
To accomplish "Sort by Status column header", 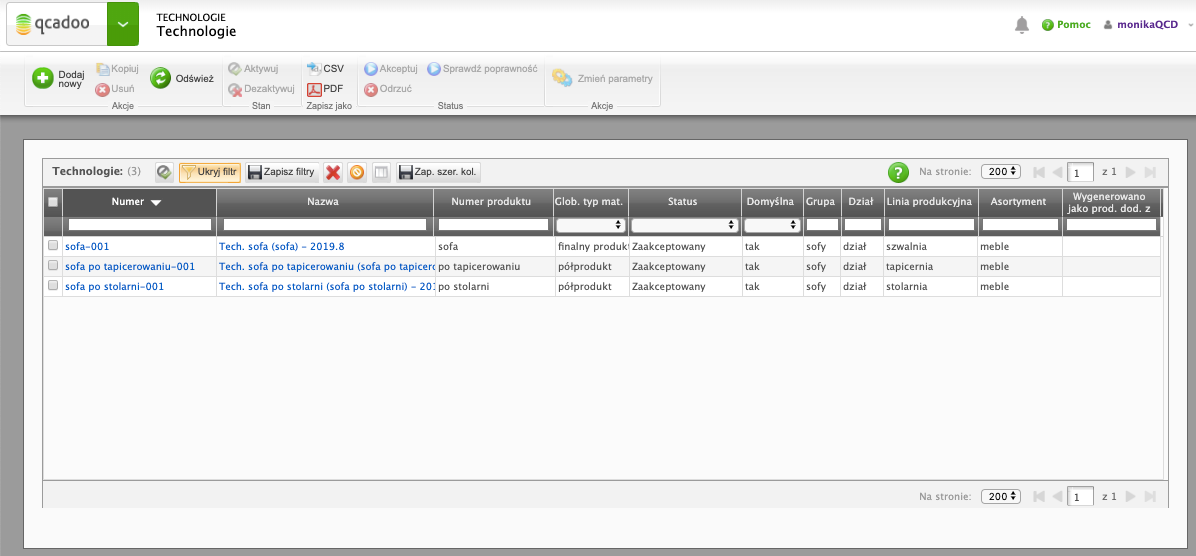I will pyautogui.click(x=683, y=202).
